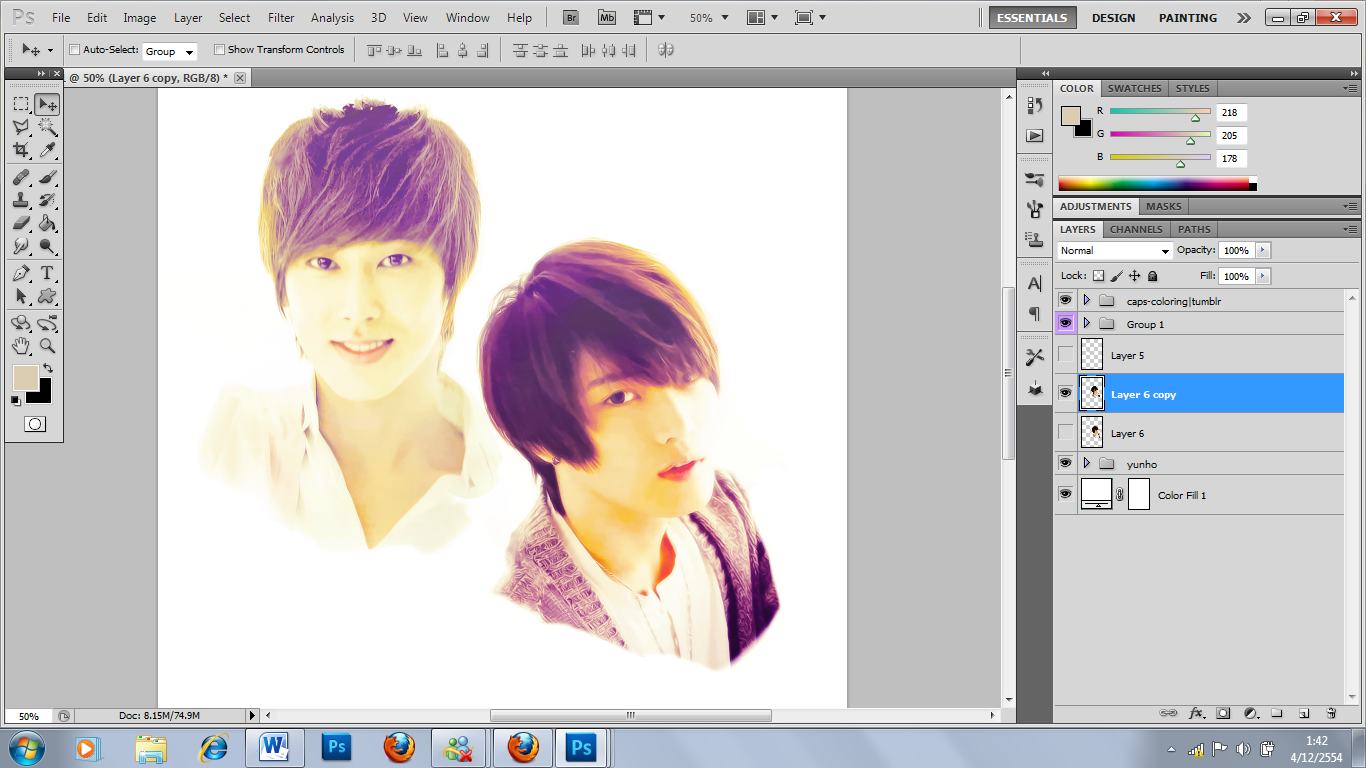Delete layer using the trash icon
The width and height of the screenshot is (1366, 768).
coord(1332,713)
